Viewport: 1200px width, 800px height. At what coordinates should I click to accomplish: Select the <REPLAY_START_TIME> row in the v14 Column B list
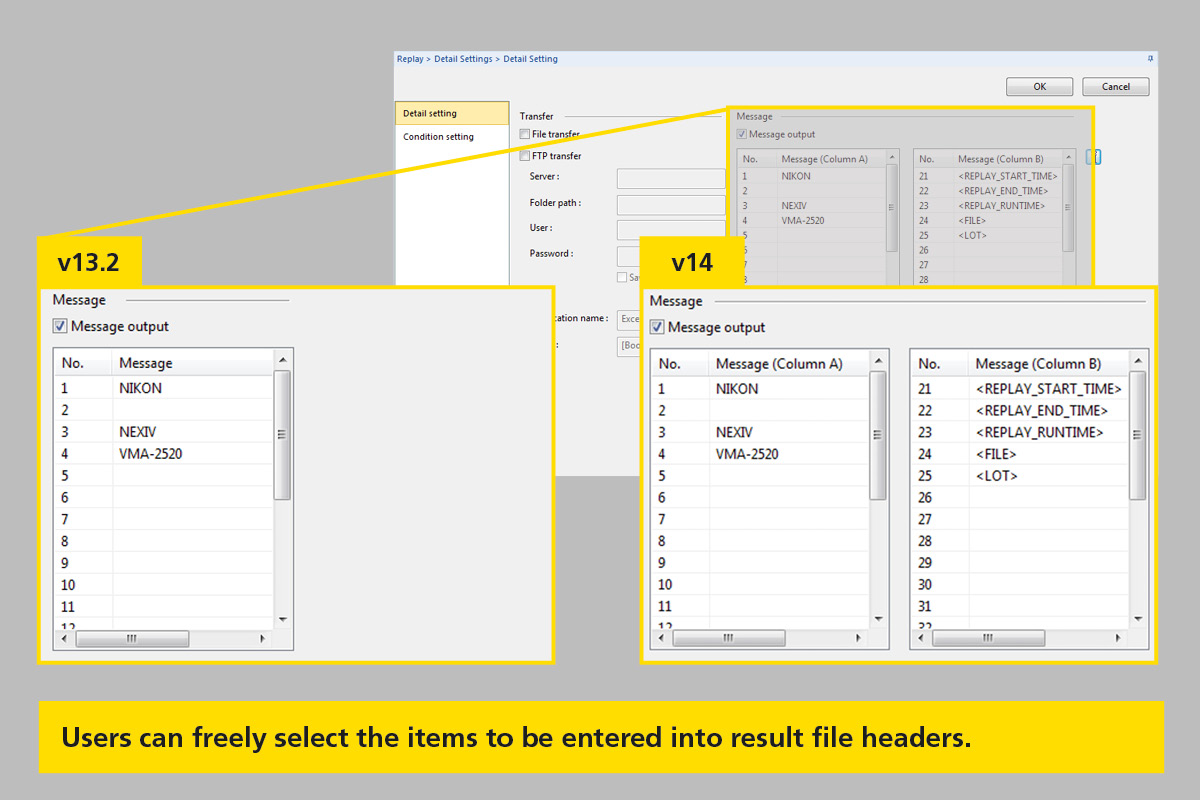tap(1048, 389)
